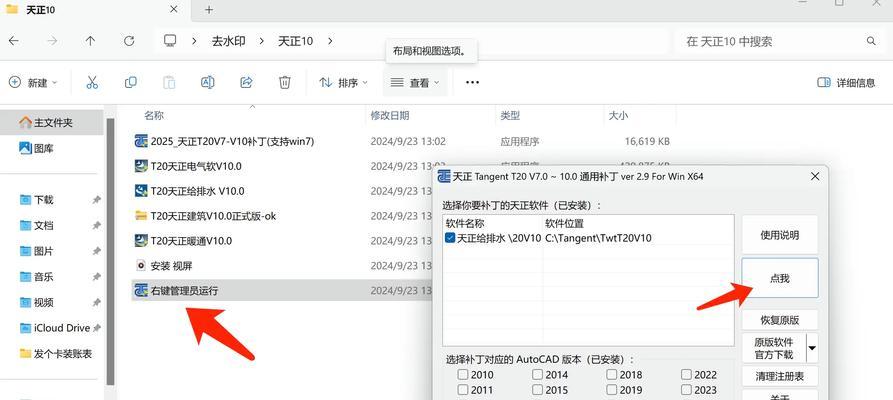
Task: Enable the AutoCAD 2010 checkbox
Action: (x=462, y=375)
